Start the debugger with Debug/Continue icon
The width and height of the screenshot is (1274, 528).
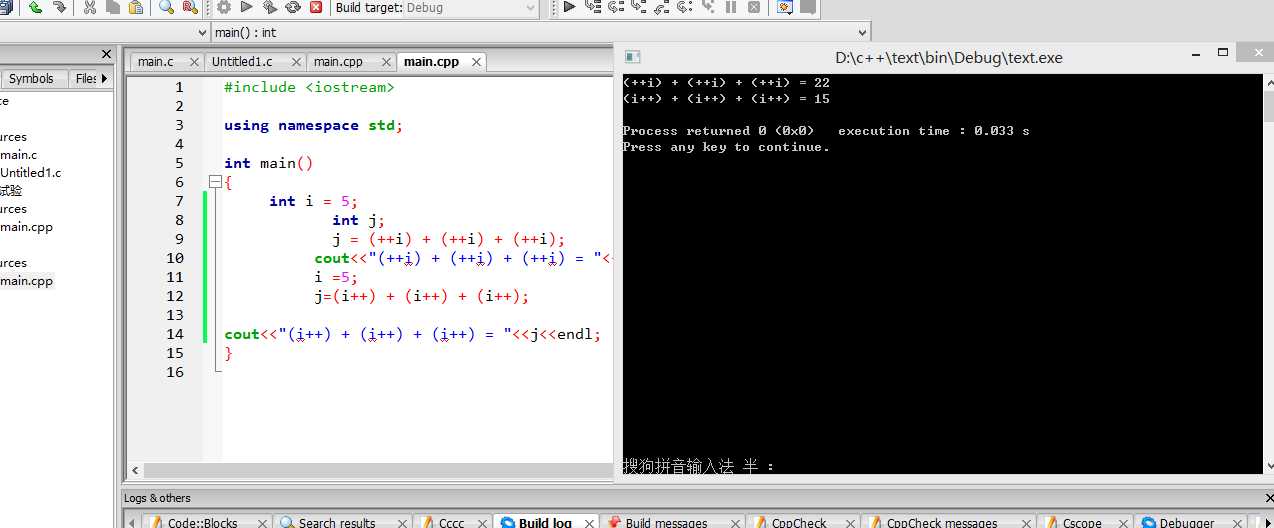(569, 7)
